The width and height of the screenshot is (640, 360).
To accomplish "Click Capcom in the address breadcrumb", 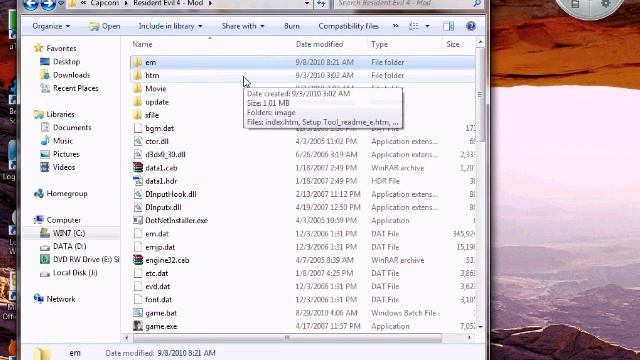I will (104, 3).
